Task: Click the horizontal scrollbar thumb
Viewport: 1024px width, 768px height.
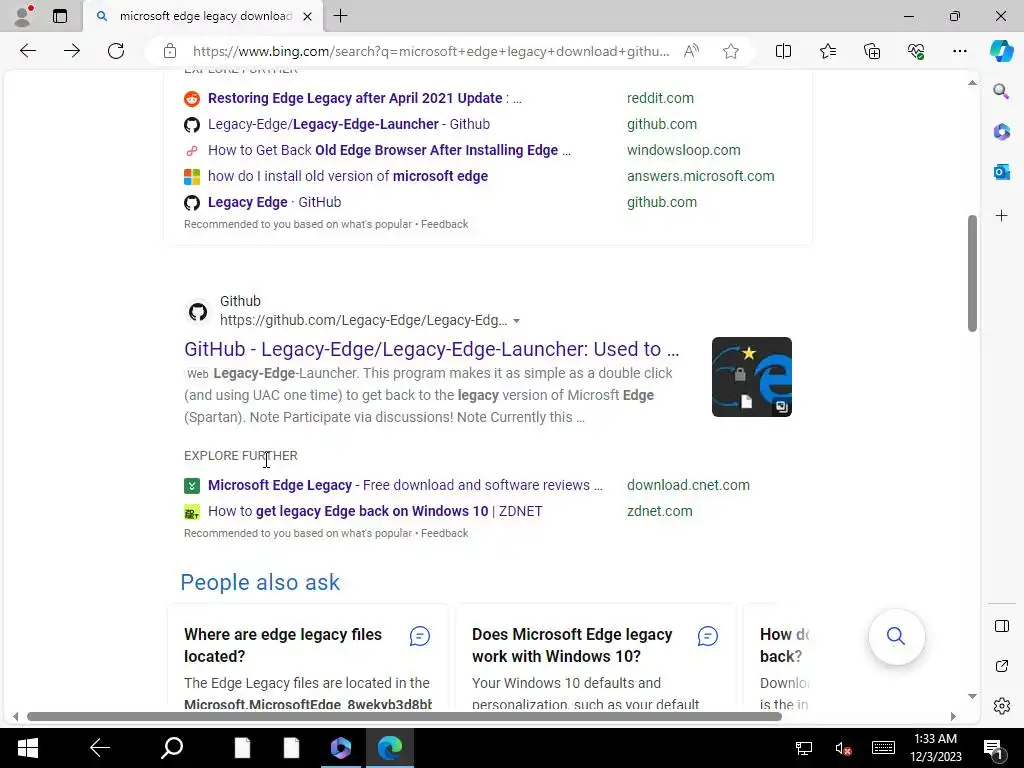Action: (404, 716)
